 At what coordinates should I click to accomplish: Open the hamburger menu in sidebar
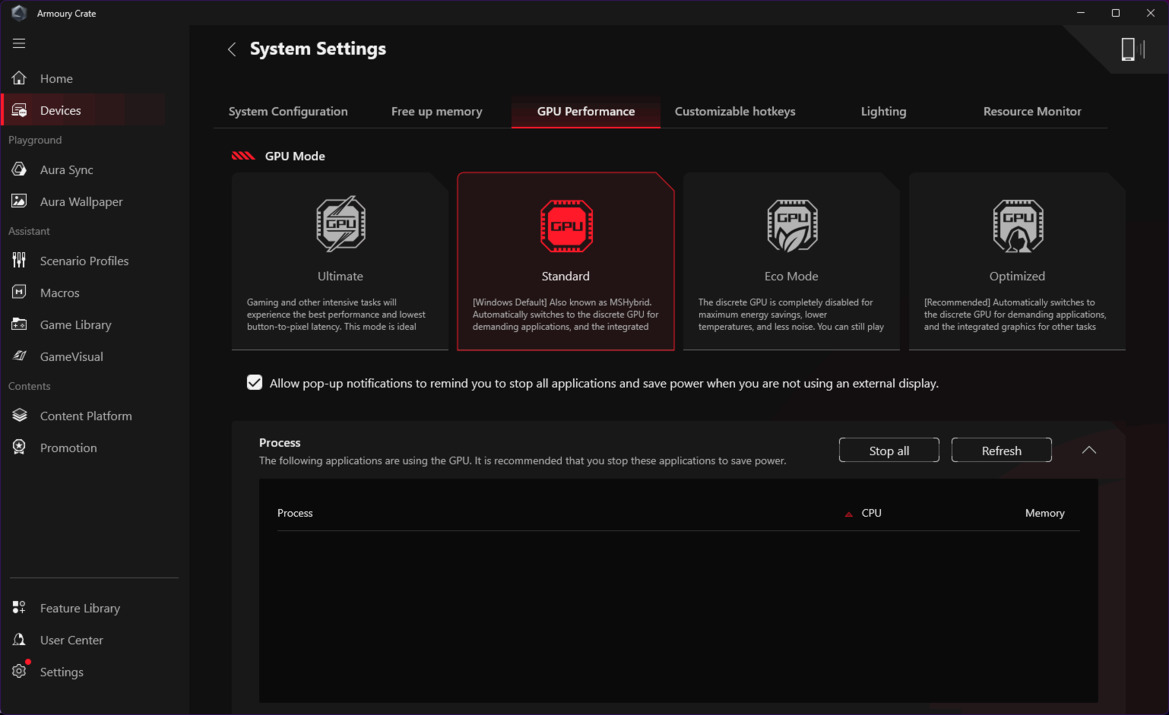pos(19,43)
